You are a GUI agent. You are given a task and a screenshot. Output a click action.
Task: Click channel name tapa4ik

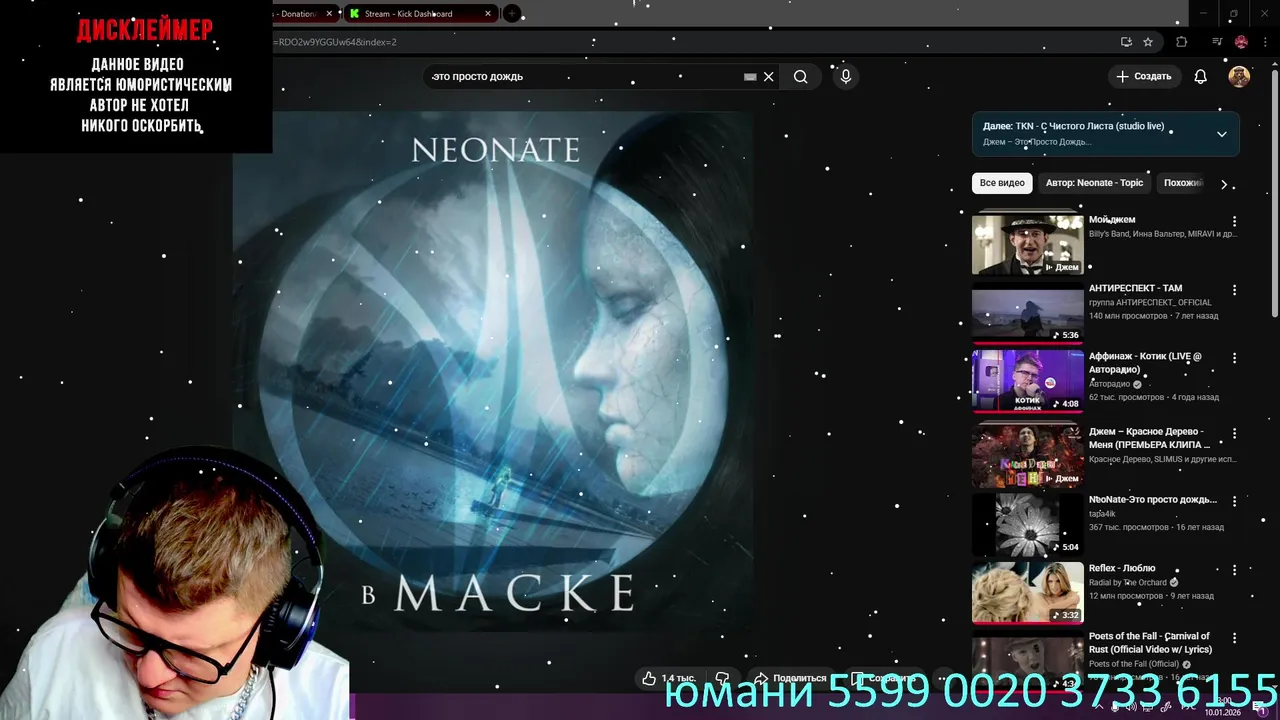click(1102, 514)
